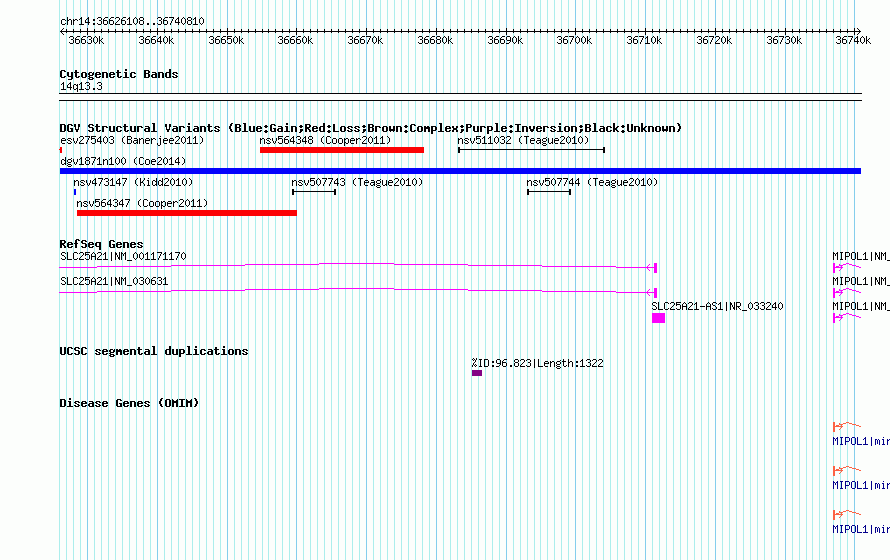The image size is (890, 560).
Task: Click the SLC25A21 NM_030631 transcript end arrow
Action: (x=652, y=293)
